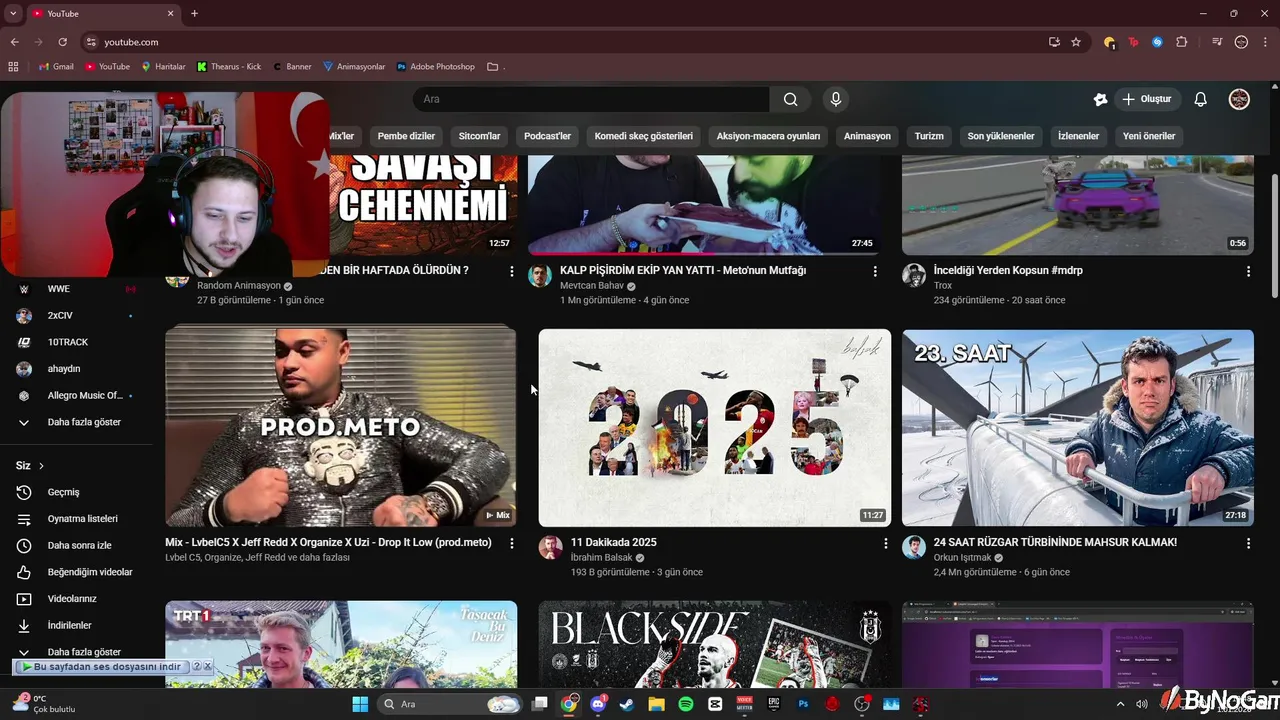Open the Adobe Photoshop bookmark

436,67
